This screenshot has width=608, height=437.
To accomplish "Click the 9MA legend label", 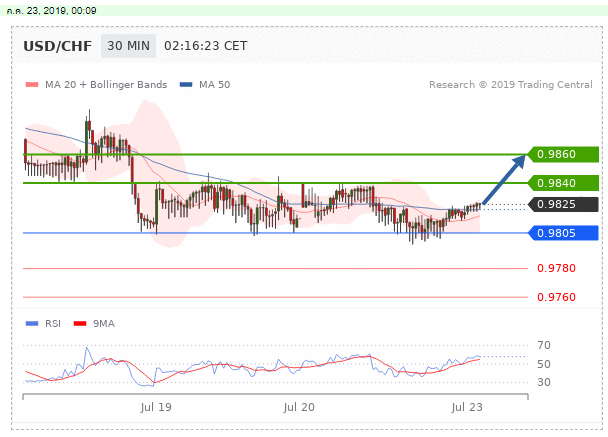I will [104, 323].
